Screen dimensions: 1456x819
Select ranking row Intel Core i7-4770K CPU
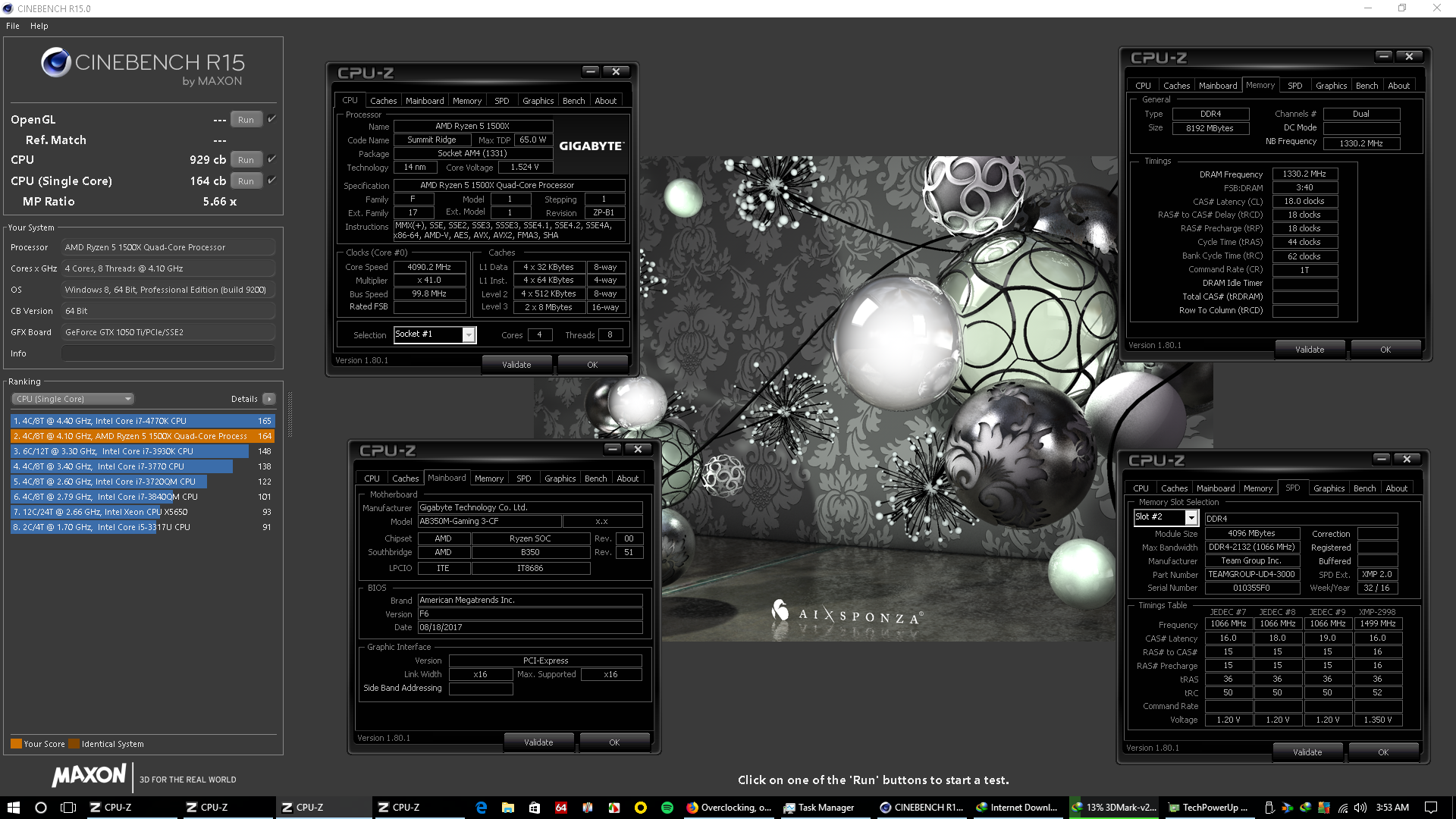point(143,421)
